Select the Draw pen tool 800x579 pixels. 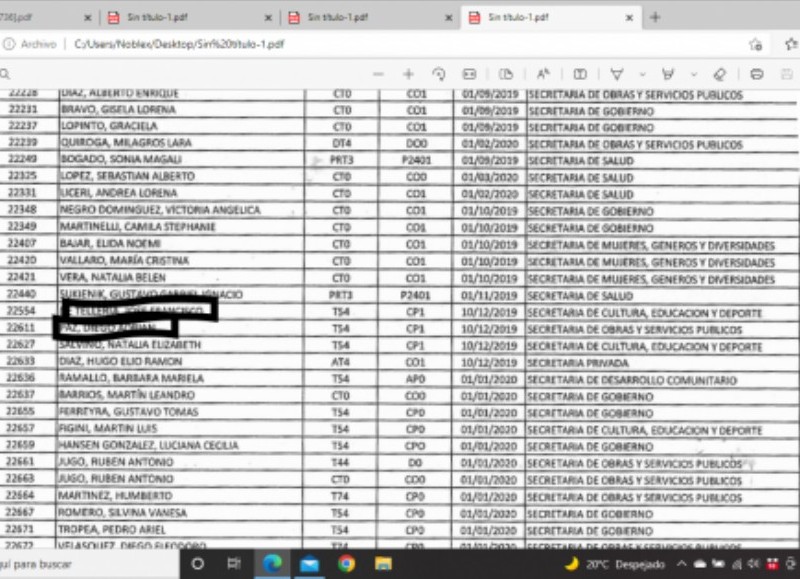(x=617, y=74)
